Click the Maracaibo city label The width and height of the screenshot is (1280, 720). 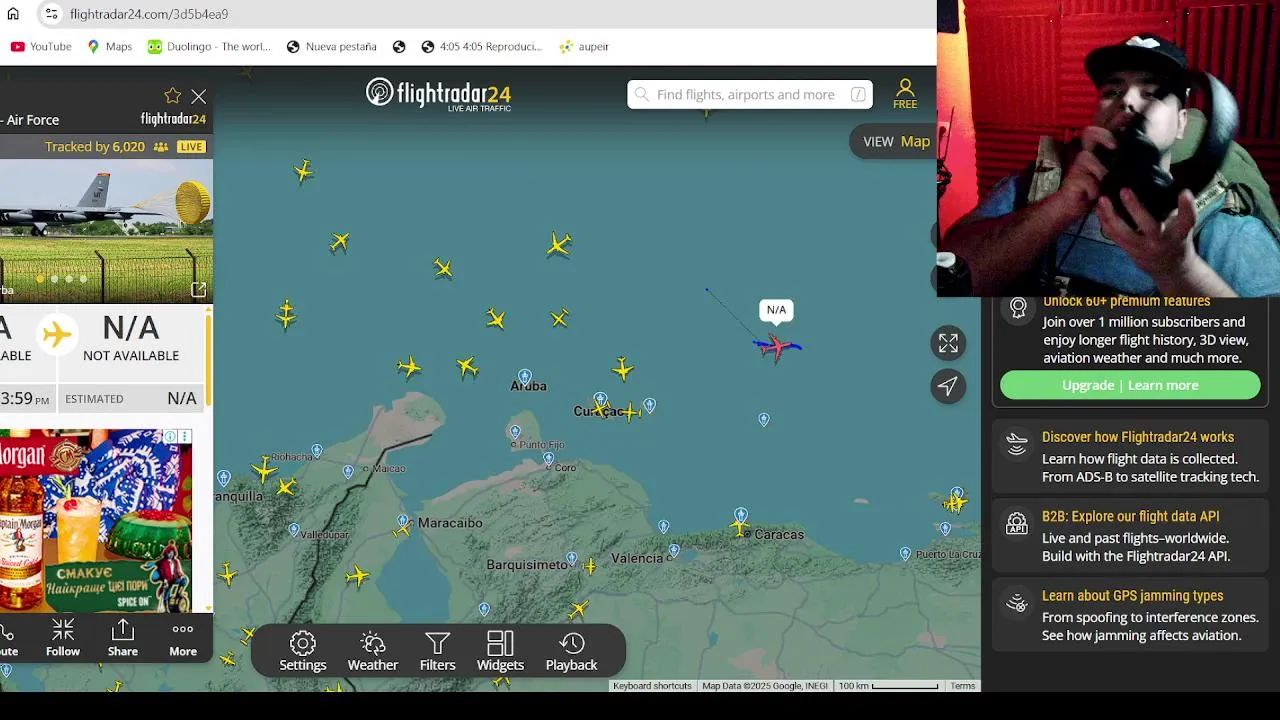[x=450, y=523]
